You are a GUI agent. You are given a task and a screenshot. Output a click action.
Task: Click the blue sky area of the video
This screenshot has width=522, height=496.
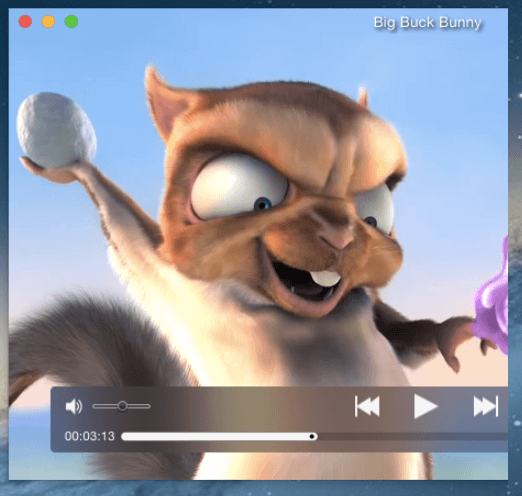click(x=83, y=67)
